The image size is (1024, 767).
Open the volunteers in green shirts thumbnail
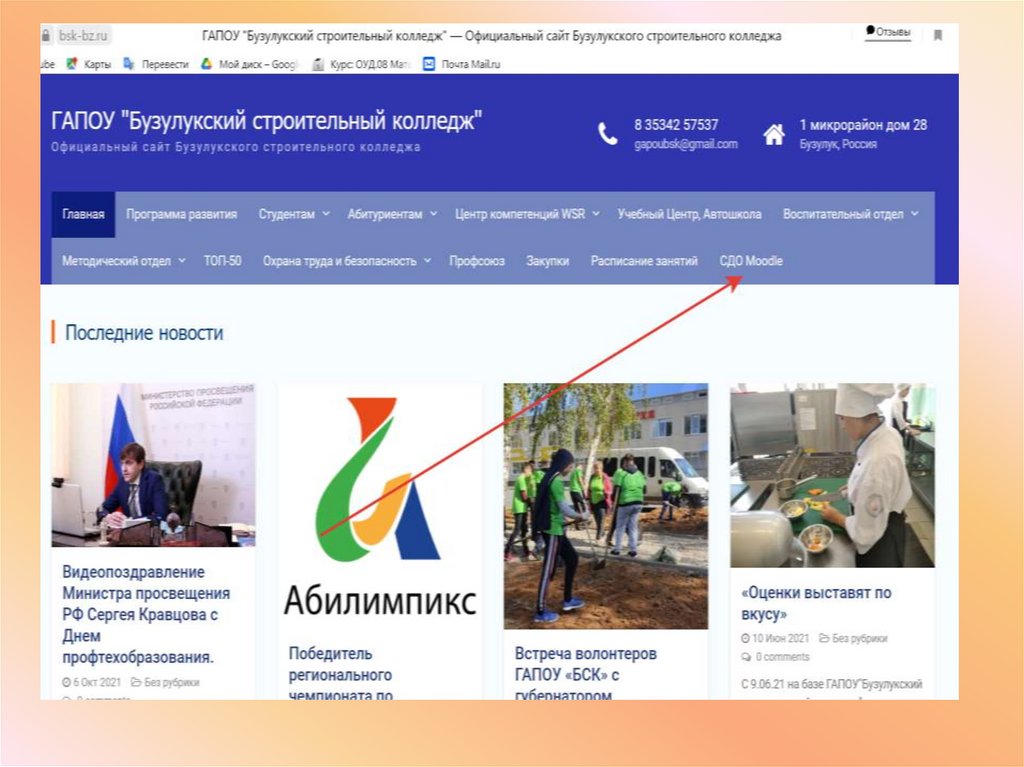point(606,506)
